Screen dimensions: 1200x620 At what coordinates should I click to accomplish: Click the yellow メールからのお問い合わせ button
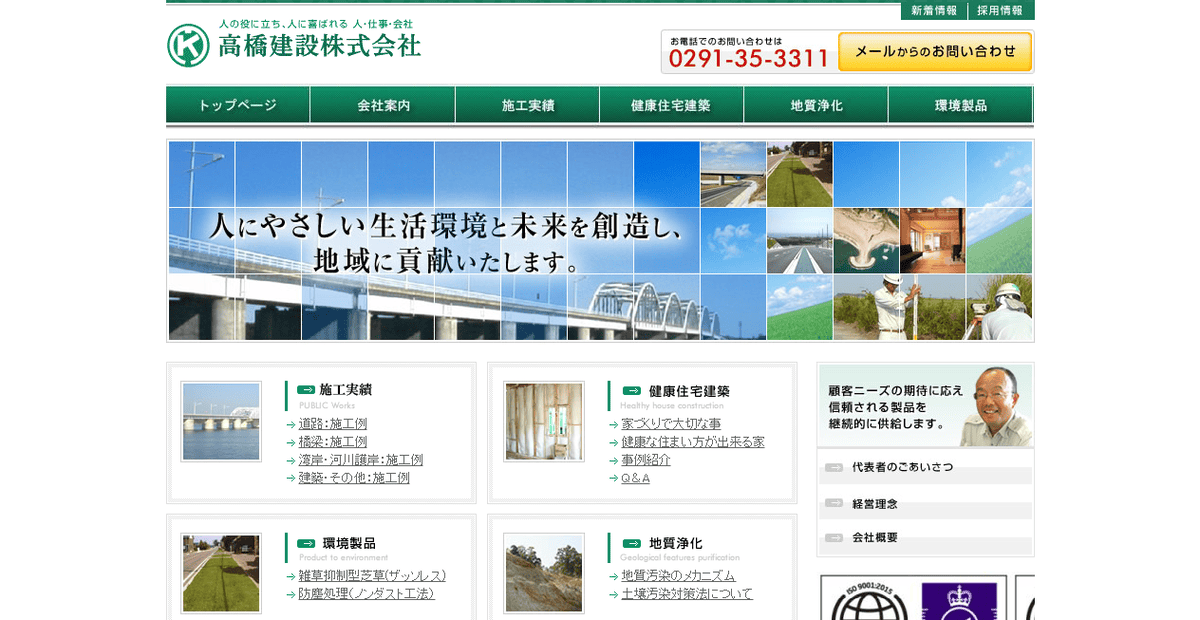click(935, 49)
